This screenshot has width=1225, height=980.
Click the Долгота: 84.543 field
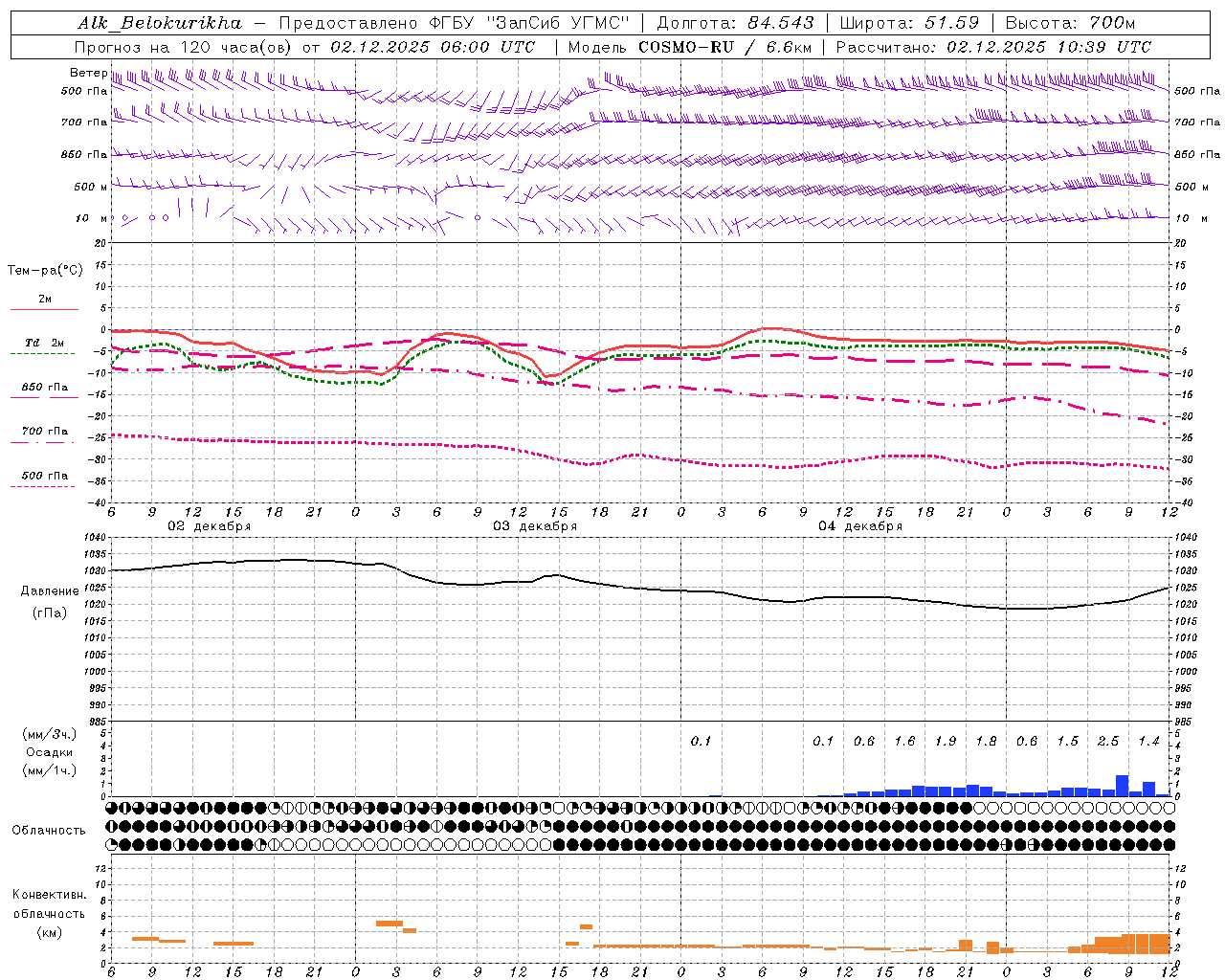735,23
